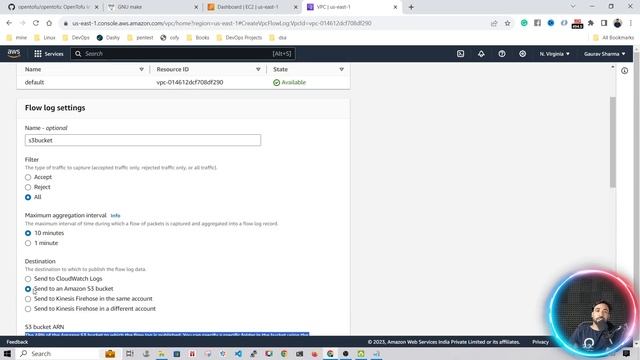Open the red badge extension icon
640x360 pixels.
click(x=577, y=24)
